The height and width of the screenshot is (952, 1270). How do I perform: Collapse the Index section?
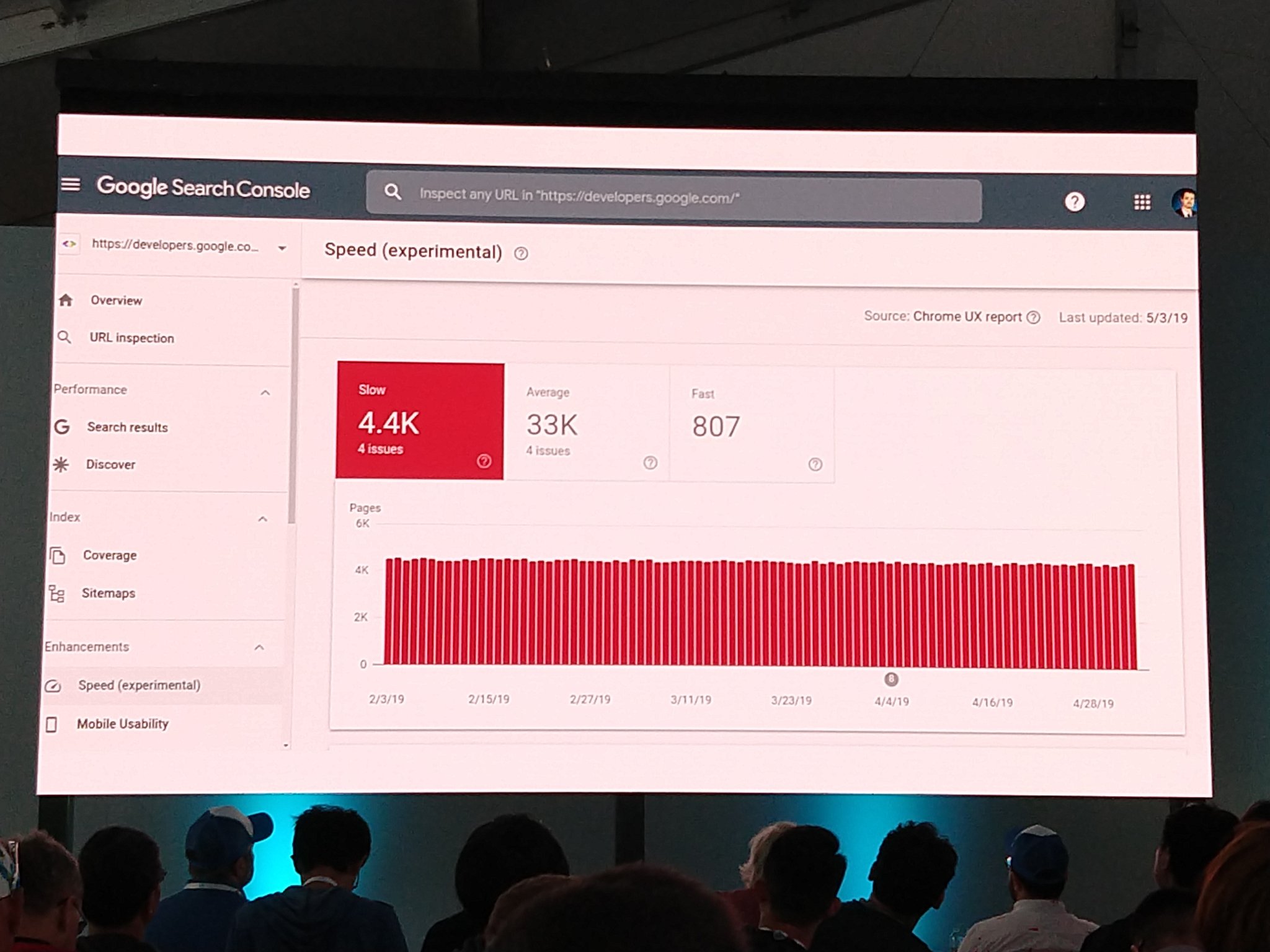pyautogui.click(x=263, y=519)
